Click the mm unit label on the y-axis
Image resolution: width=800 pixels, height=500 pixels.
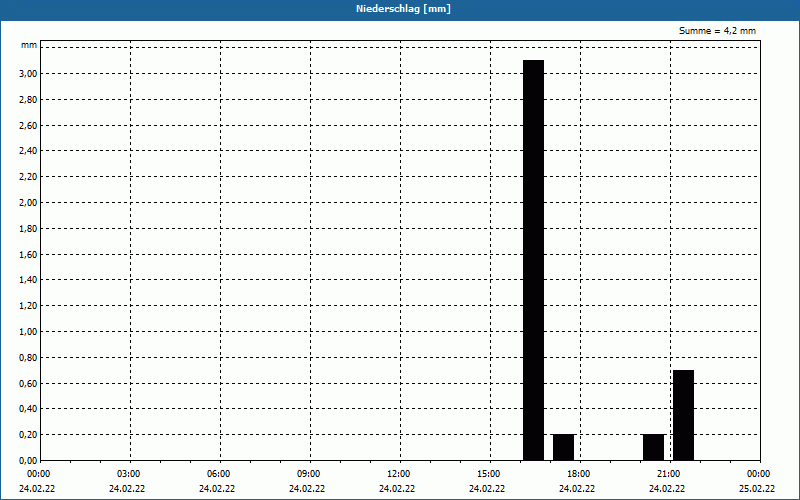tap(29, 45)
